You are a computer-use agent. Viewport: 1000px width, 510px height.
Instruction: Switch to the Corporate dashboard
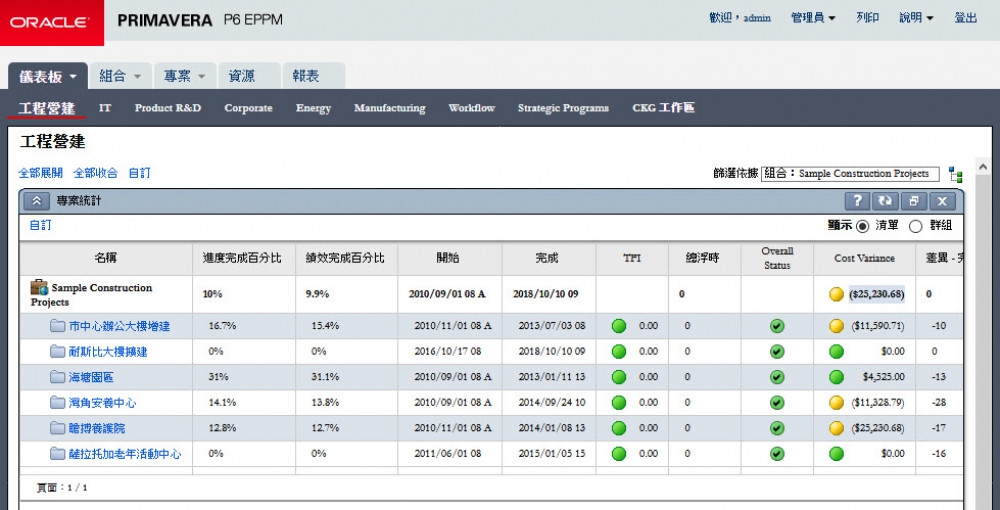[248, 108]
